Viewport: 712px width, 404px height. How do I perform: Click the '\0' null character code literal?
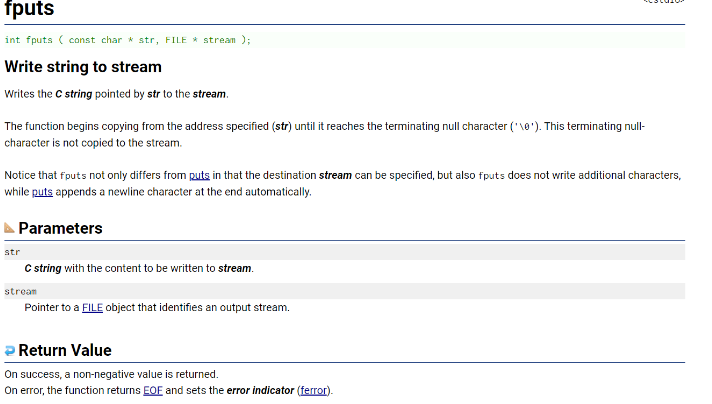click(525, 127)
